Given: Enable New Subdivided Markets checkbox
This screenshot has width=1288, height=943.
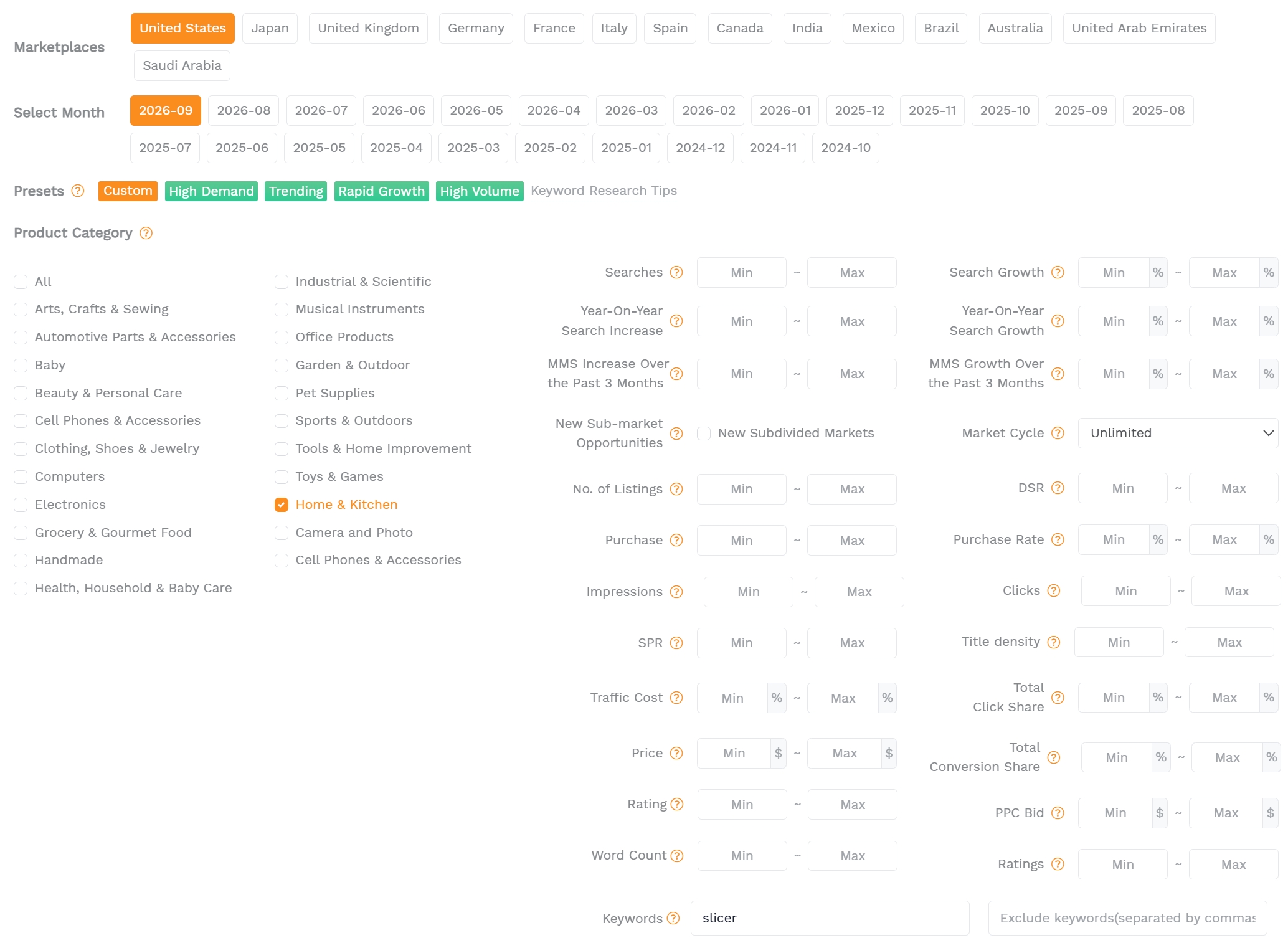Looking at the screenshot, I should click(704, 434).
